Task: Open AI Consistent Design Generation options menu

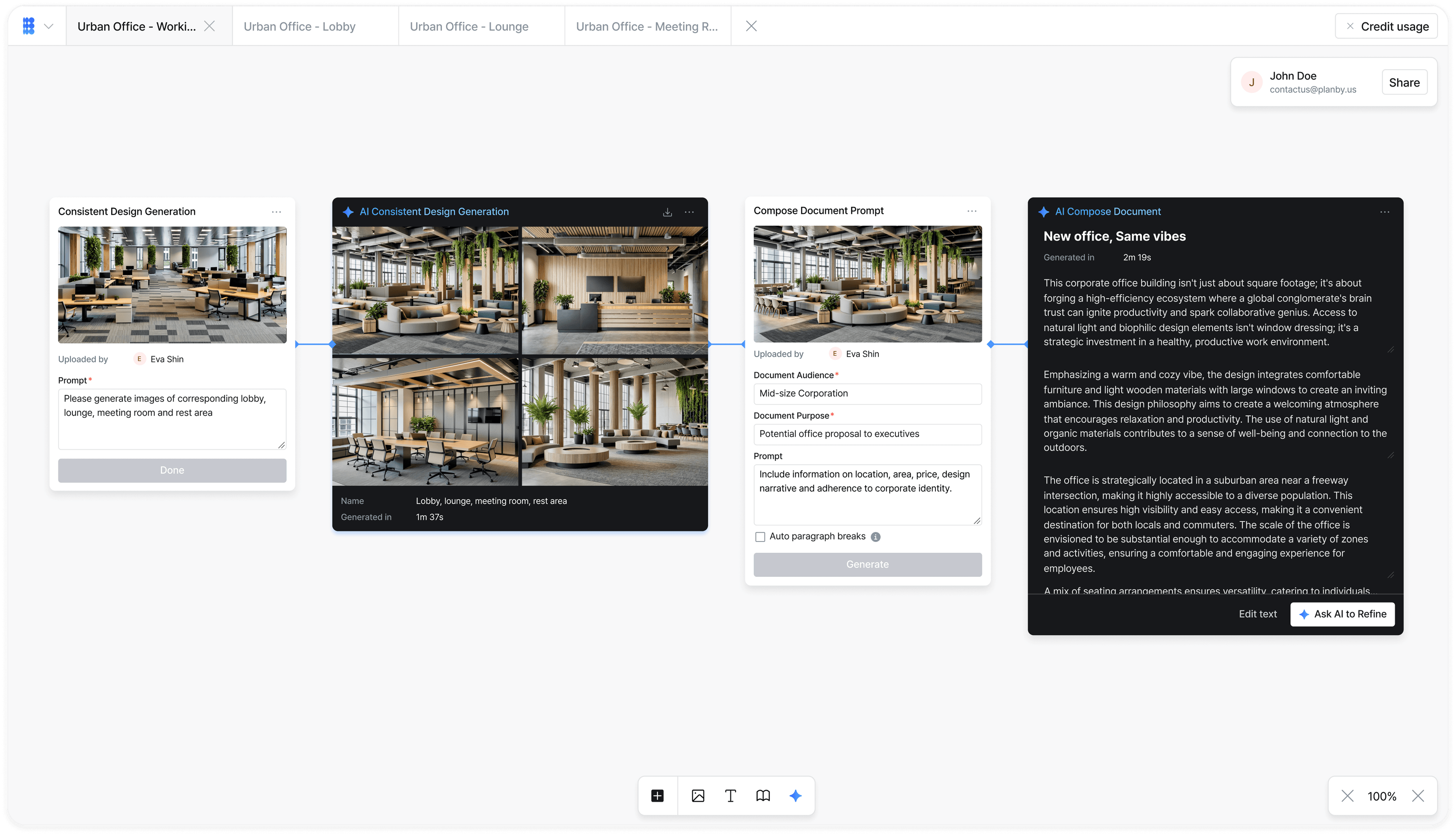Action: [x=689, y=212]
